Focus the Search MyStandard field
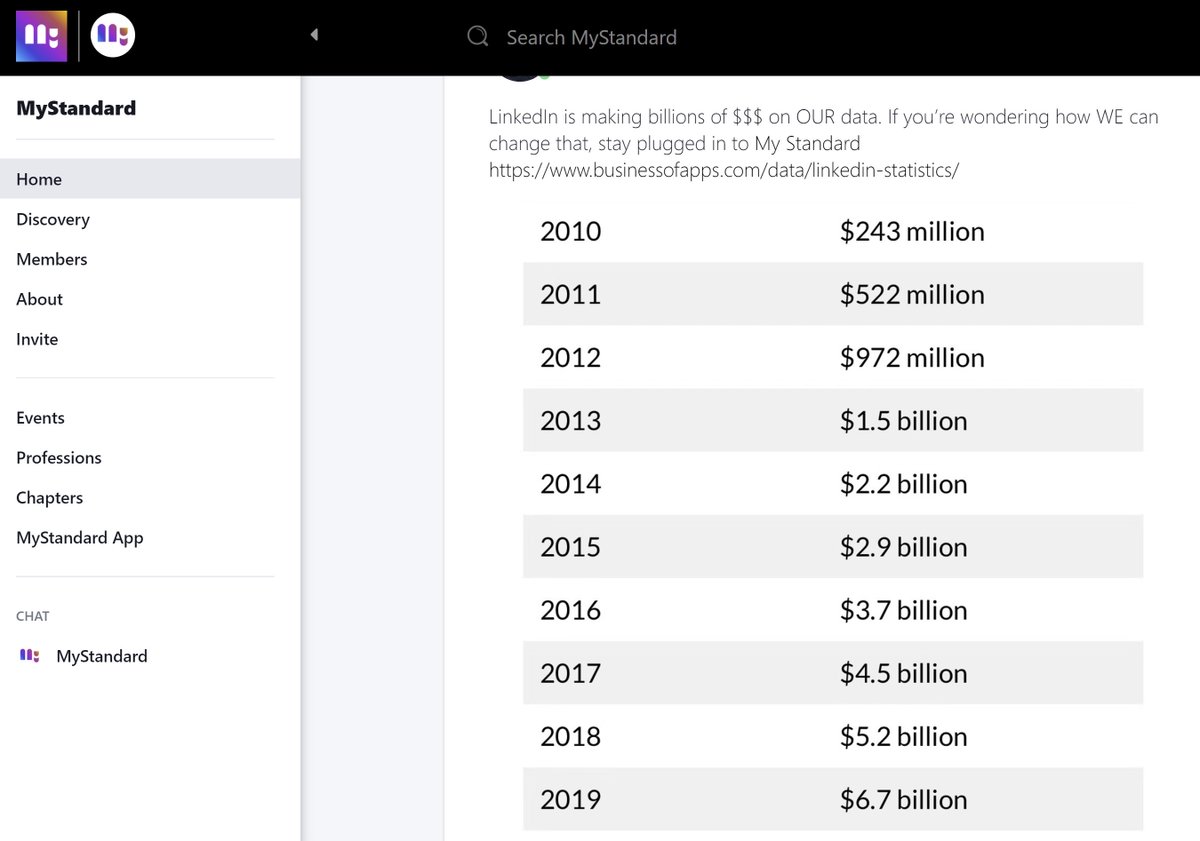This screenshot has width=1200, height=841. [592, 37]
